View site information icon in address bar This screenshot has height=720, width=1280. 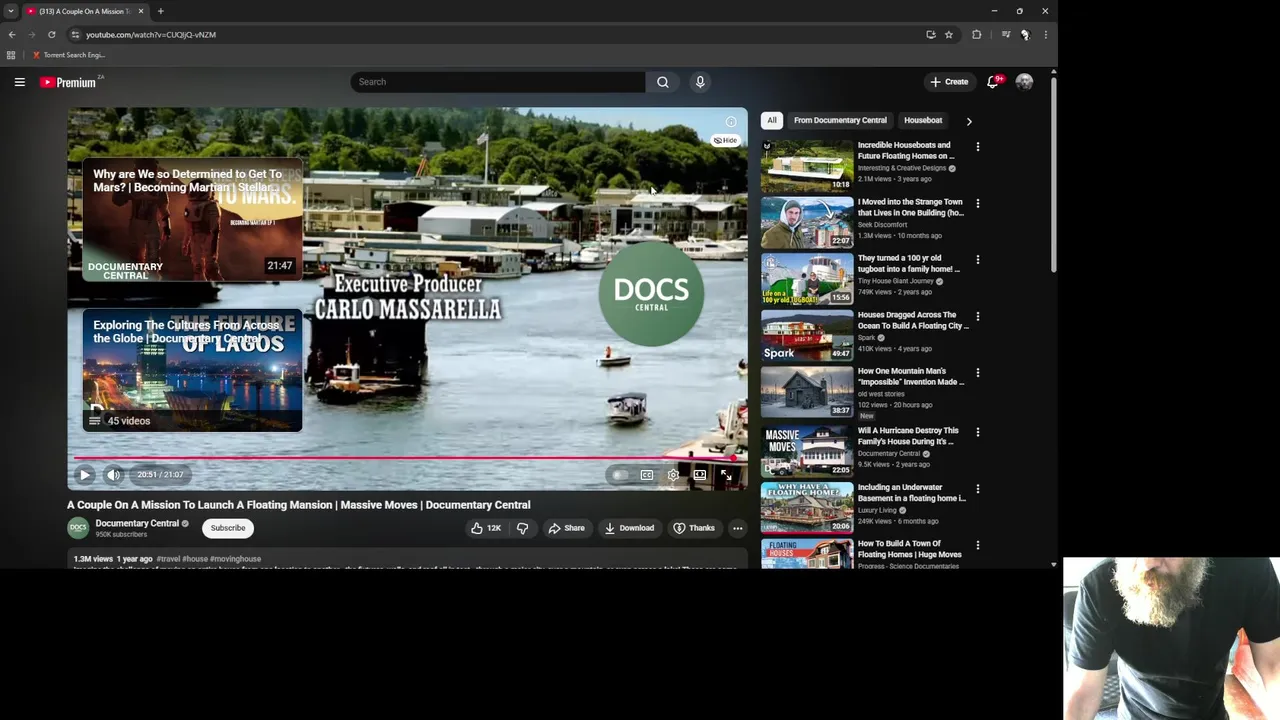click(x=75, y=35)
